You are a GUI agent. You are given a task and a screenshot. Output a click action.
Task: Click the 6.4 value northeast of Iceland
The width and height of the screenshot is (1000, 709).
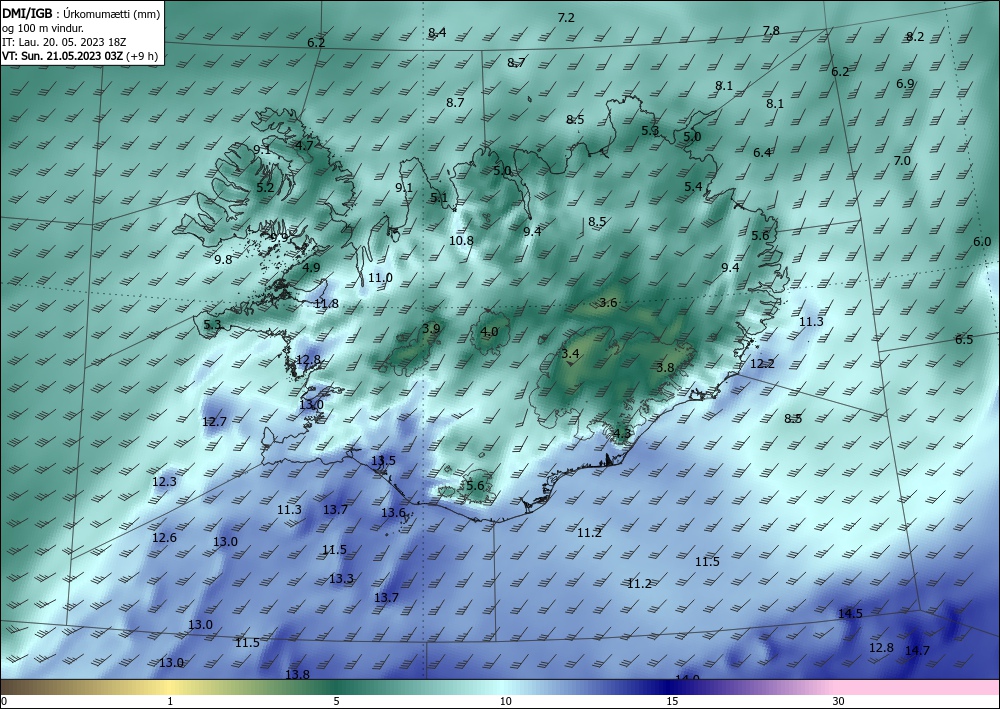point(762,152)
